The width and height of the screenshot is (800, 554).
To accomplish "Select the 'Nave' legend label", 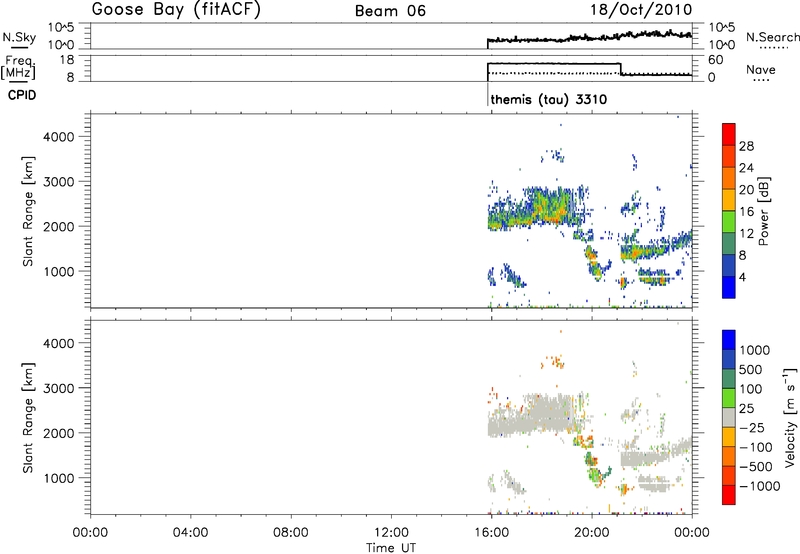I will [760, 69].
